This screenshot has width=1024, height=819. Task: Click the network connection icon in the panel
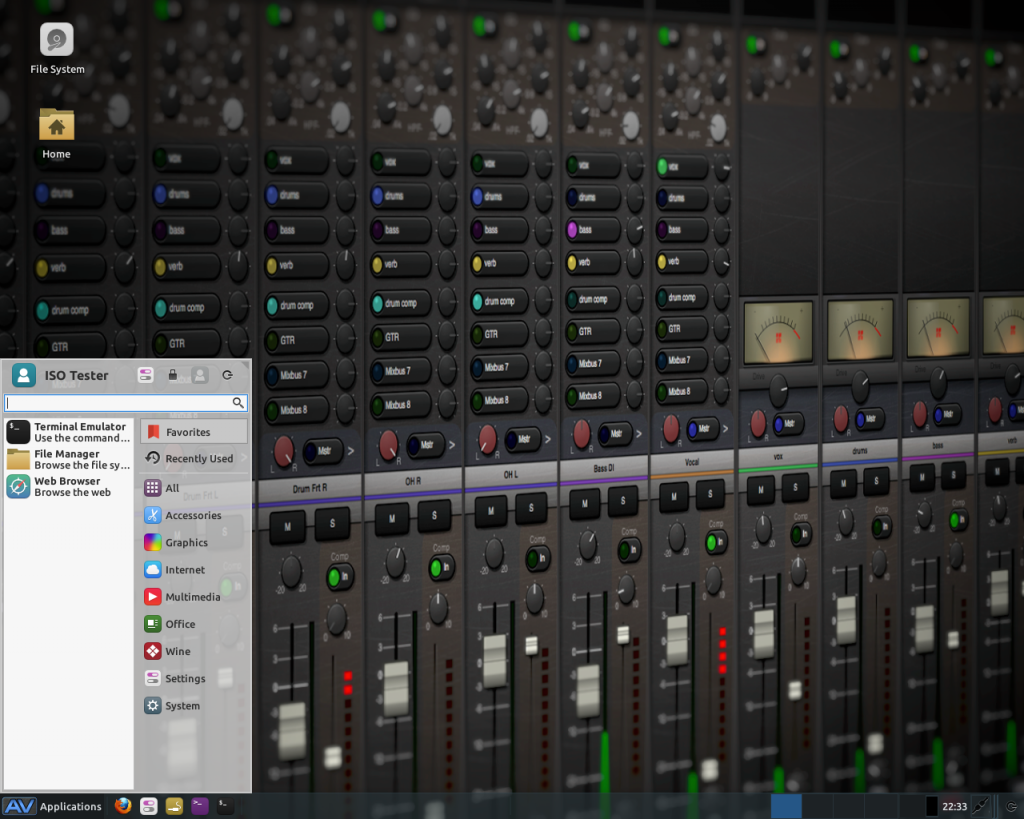980,806
